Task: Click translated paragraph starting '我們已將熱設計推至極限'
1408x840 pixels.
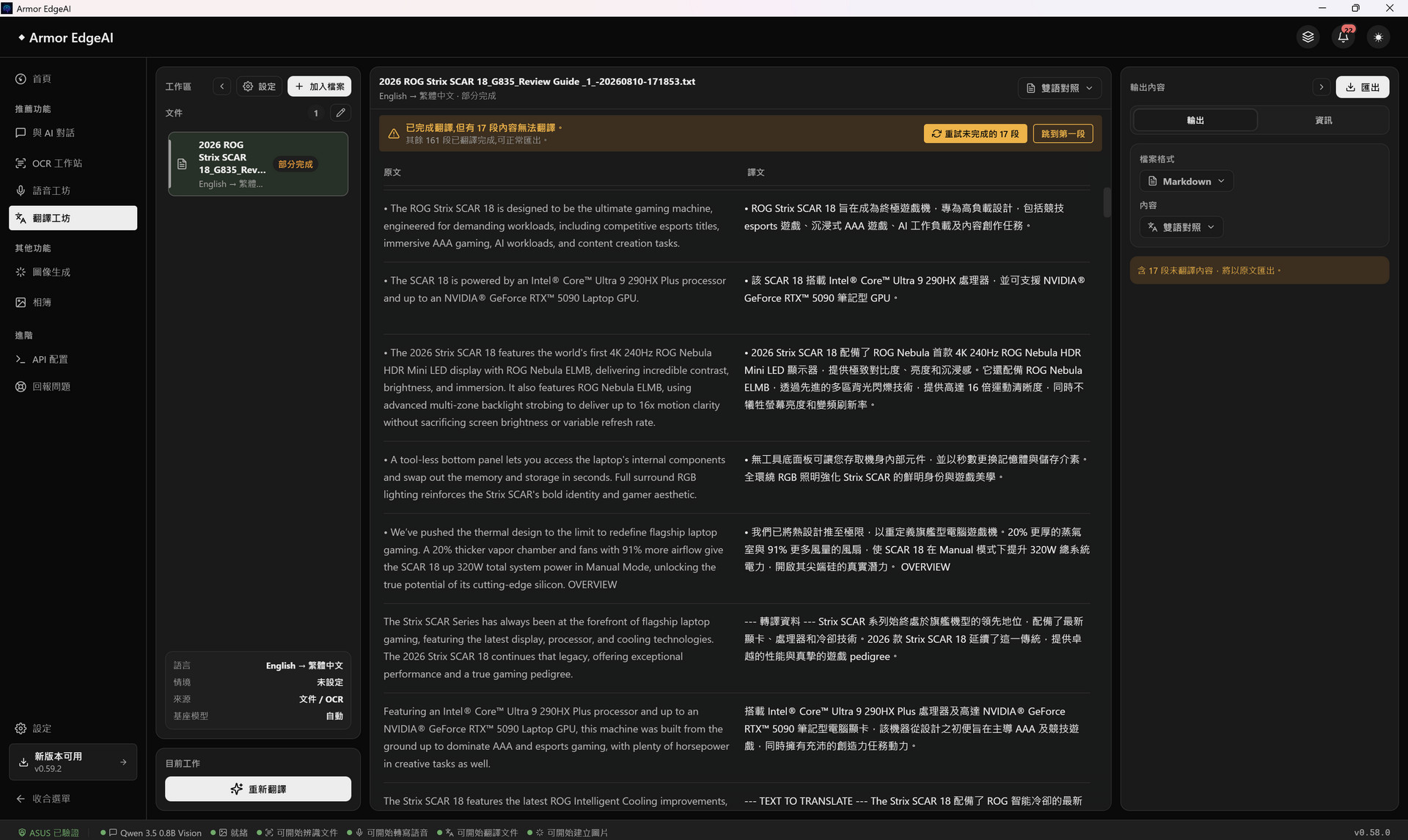Action: [917, 549]
